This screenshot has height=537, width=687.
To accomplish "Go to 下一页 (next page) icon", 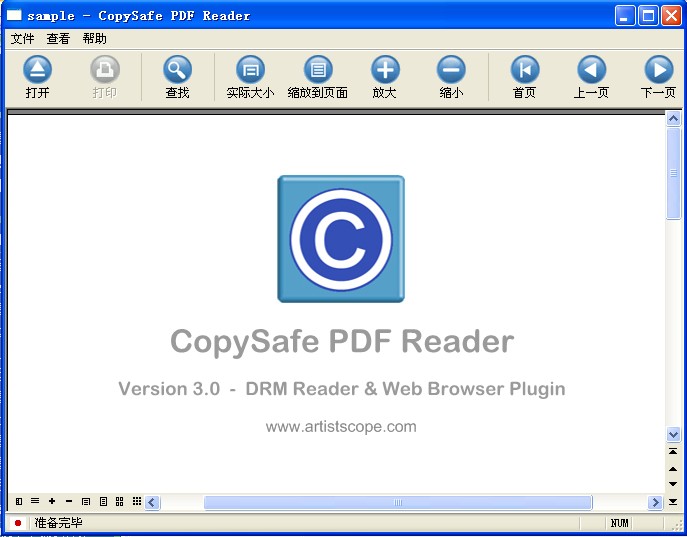I will point(659,69).
